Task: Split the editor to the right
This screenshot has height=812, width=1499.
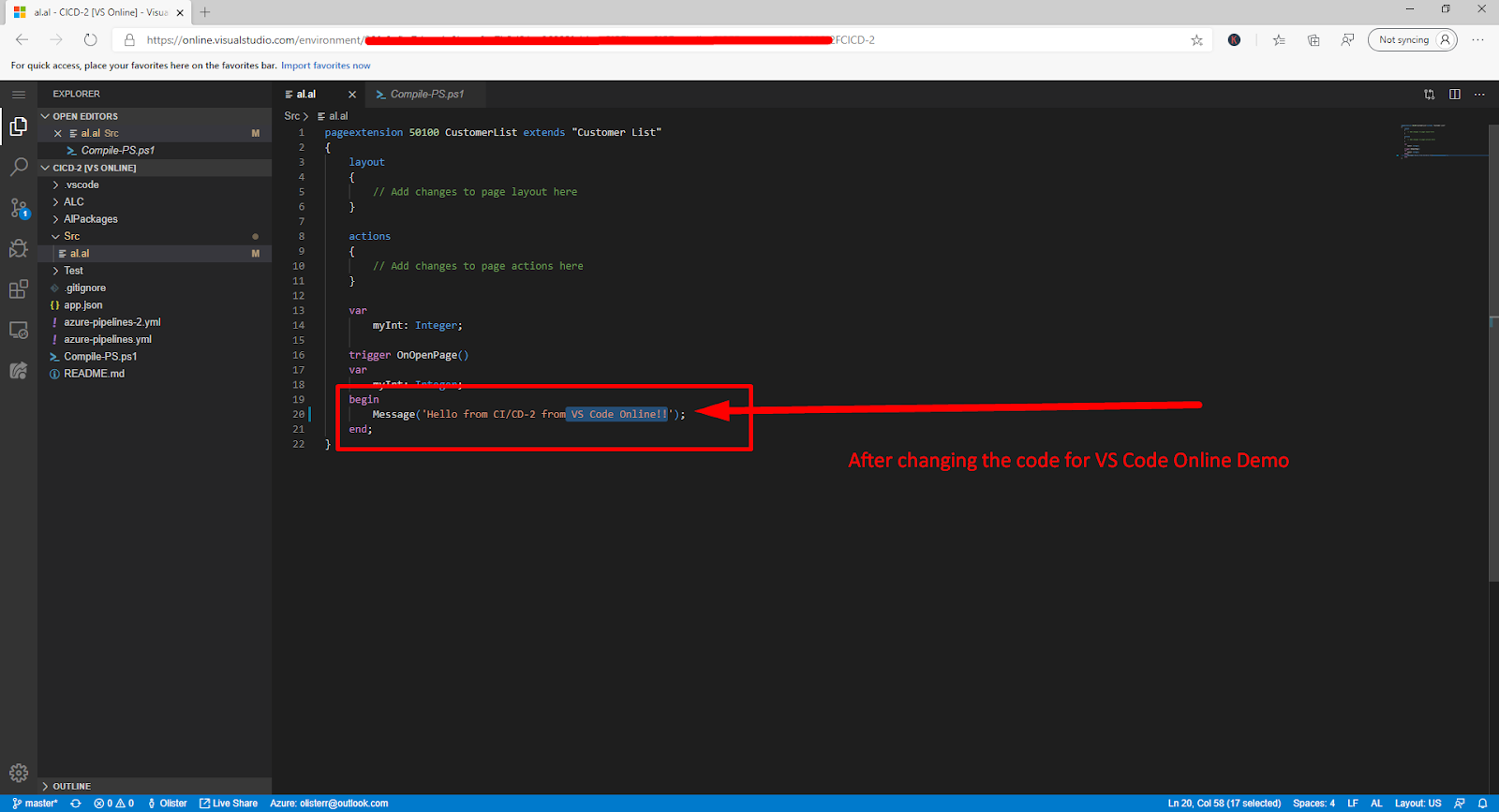Action: click(x=1455, y=95)
